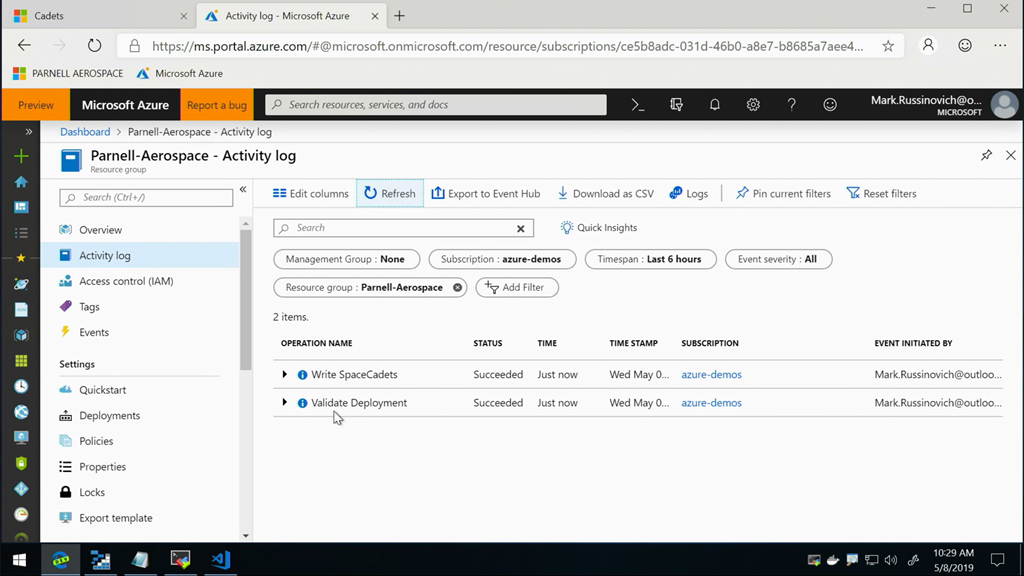Click the help question mark icon

pos(791,105)
